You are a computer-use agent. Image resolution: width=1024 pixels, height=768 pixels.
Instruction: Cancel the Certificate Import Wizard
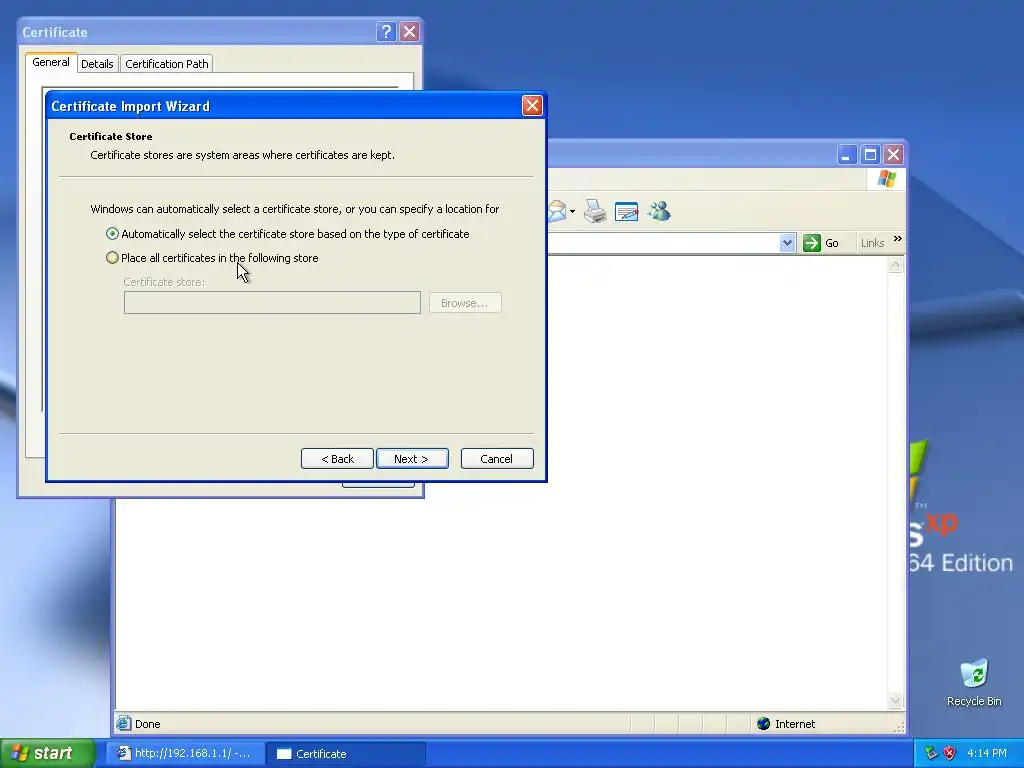pos(497,458)
